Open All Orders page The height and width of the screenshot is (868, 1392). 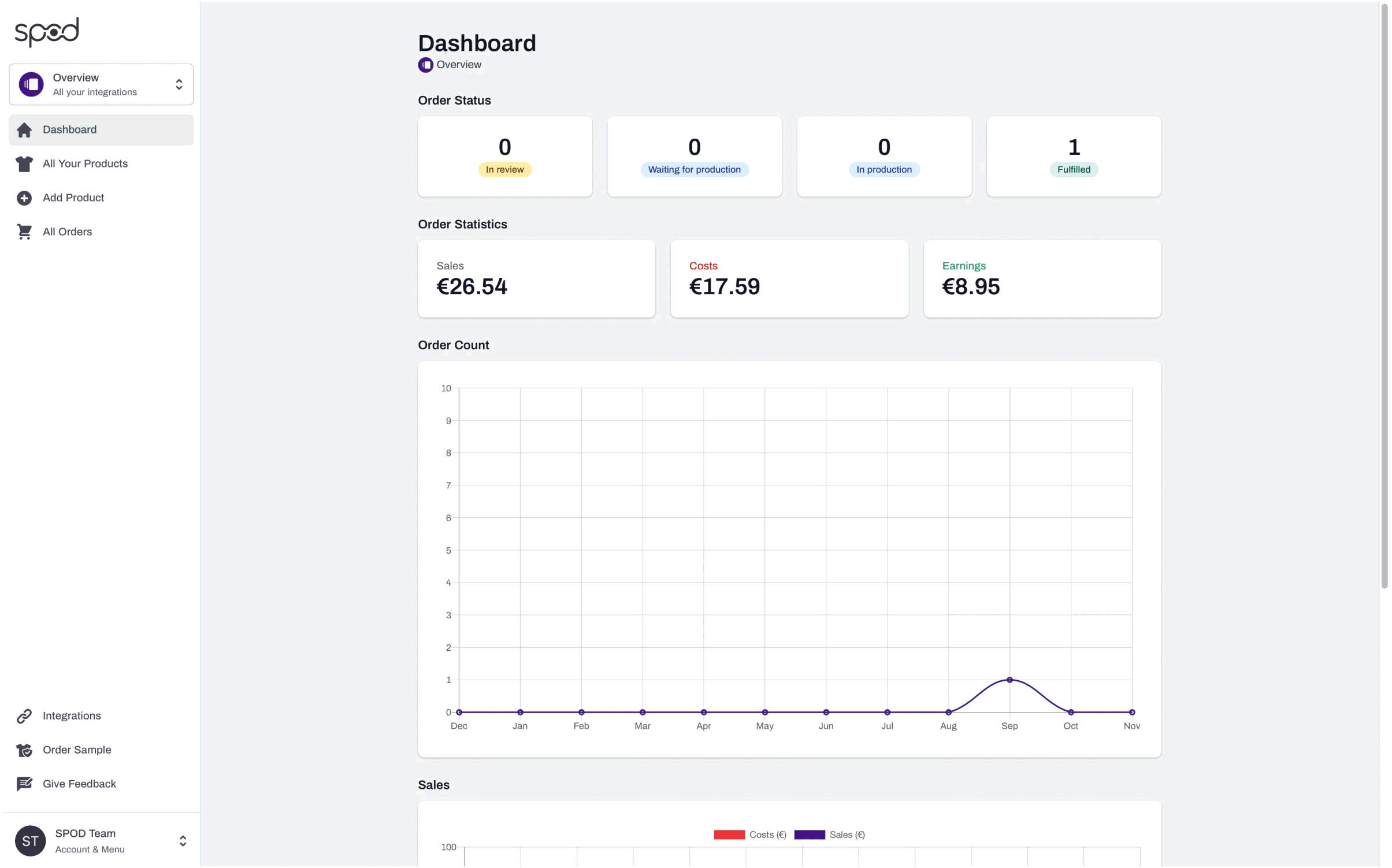pos(67,232)
